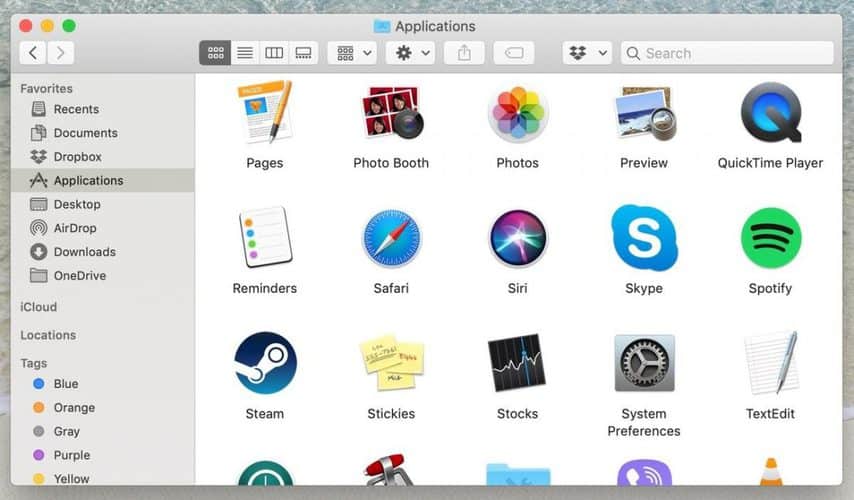The height and width of the screenshot is (500, 854).
Task: Open the Action gear menu
Action: pos(411,53)
